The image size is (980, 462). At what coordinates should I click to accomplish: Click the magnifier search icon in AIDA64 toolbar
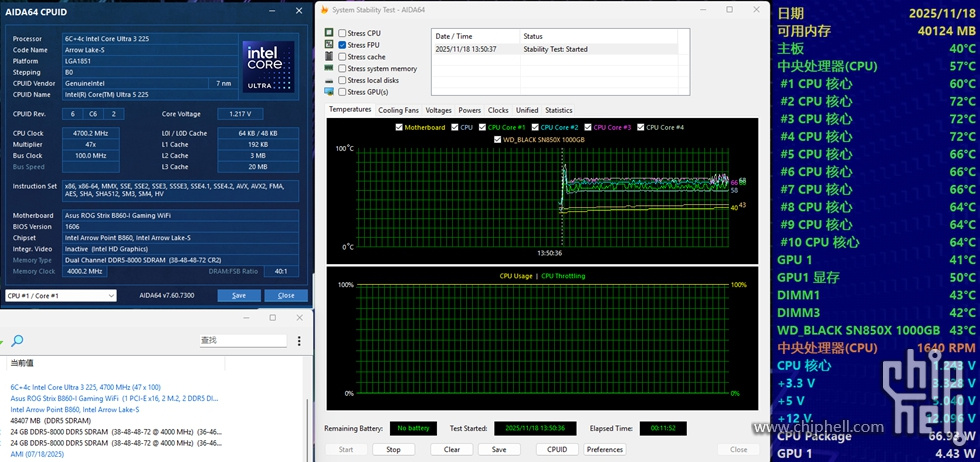[x=16, y=341]
